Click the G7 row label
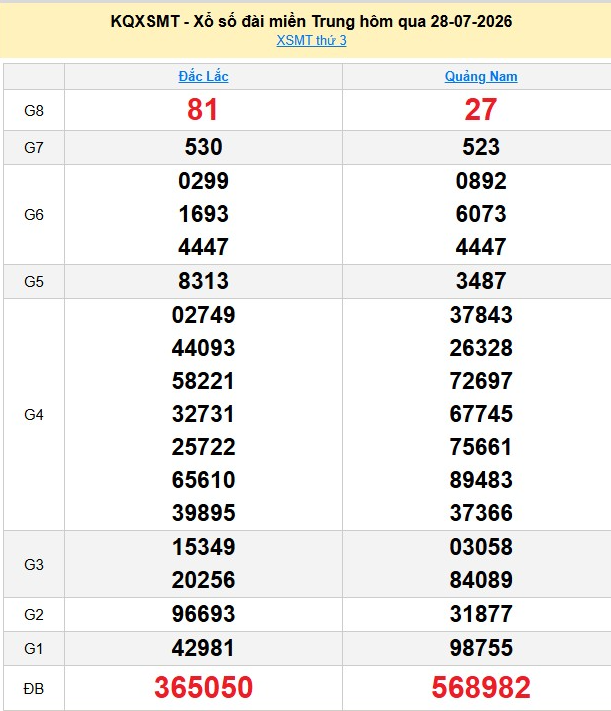The image size is (611, 711). point(34,148)
